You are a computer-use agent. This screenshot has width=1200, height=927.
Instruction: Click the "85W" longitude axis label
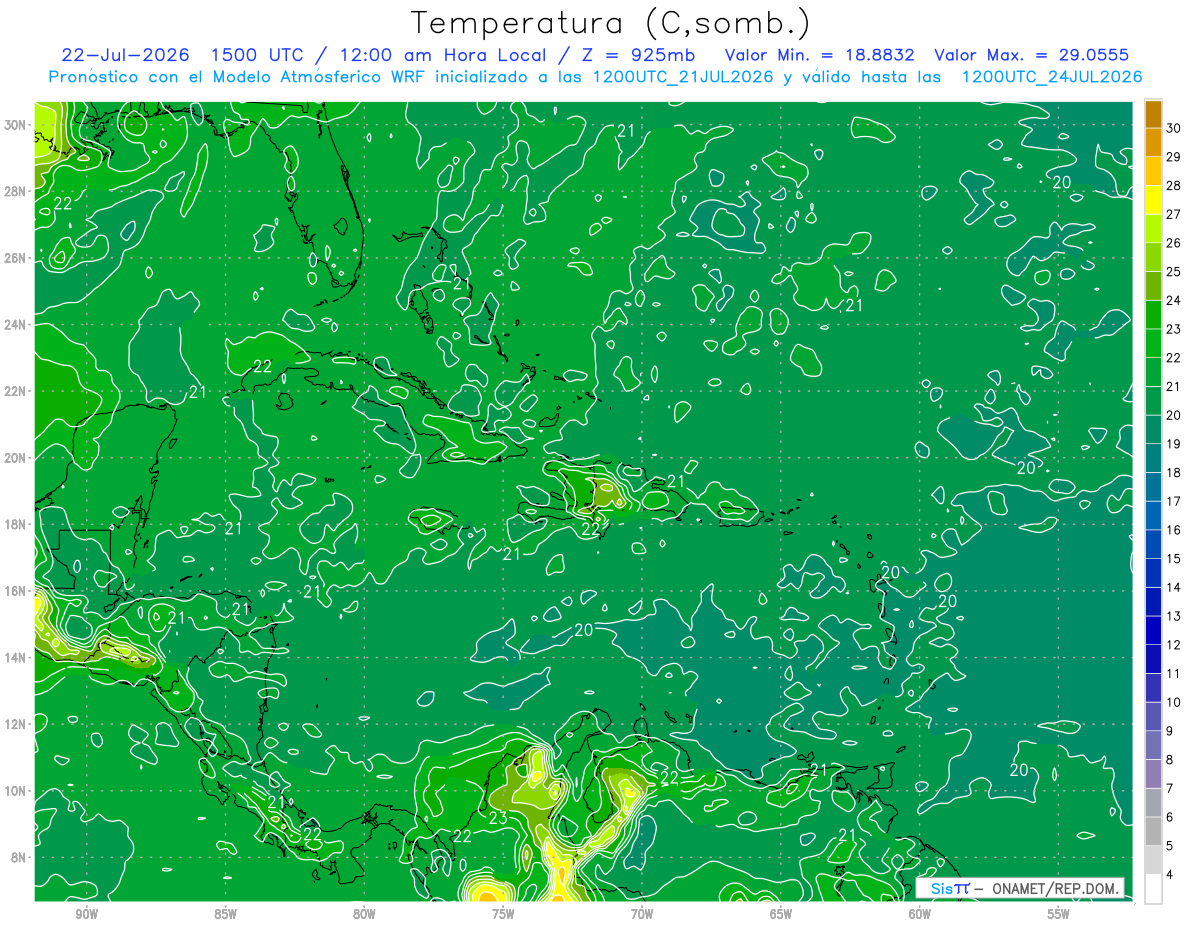coord(225,914)
